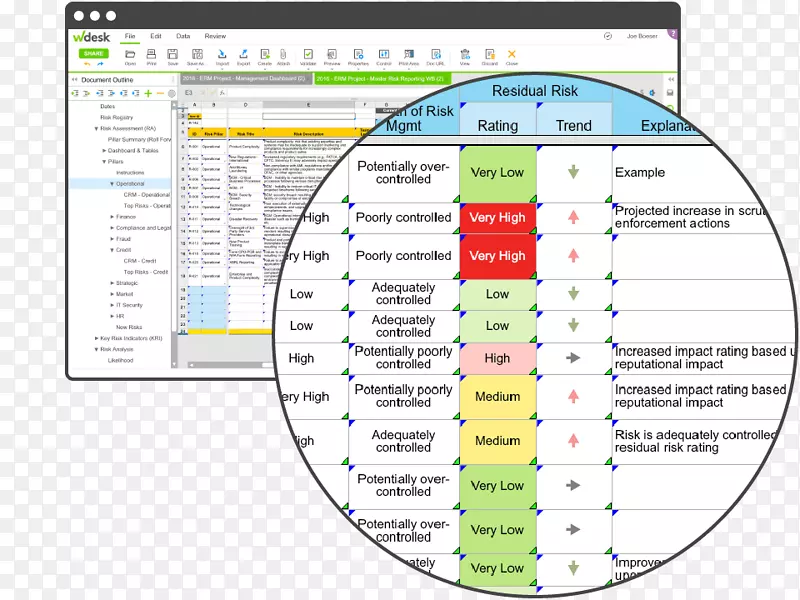Expand the Finance tree node
Viewport: 800px width, 600px height.
pyautogui.click(x=112, y=216)
